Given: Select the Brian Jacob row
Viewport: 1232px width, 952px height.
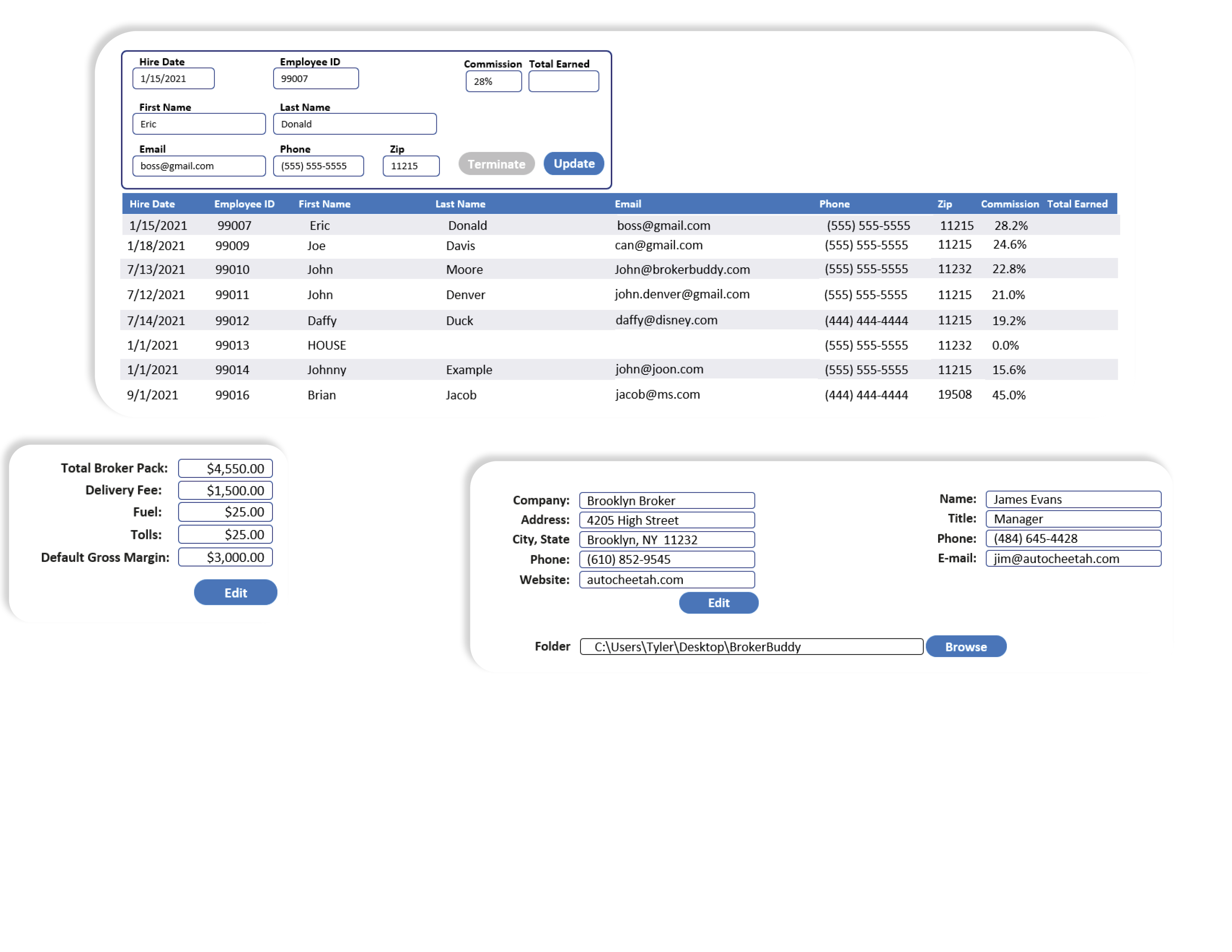Looking at the screenshot, I should (x=619, y=395).
